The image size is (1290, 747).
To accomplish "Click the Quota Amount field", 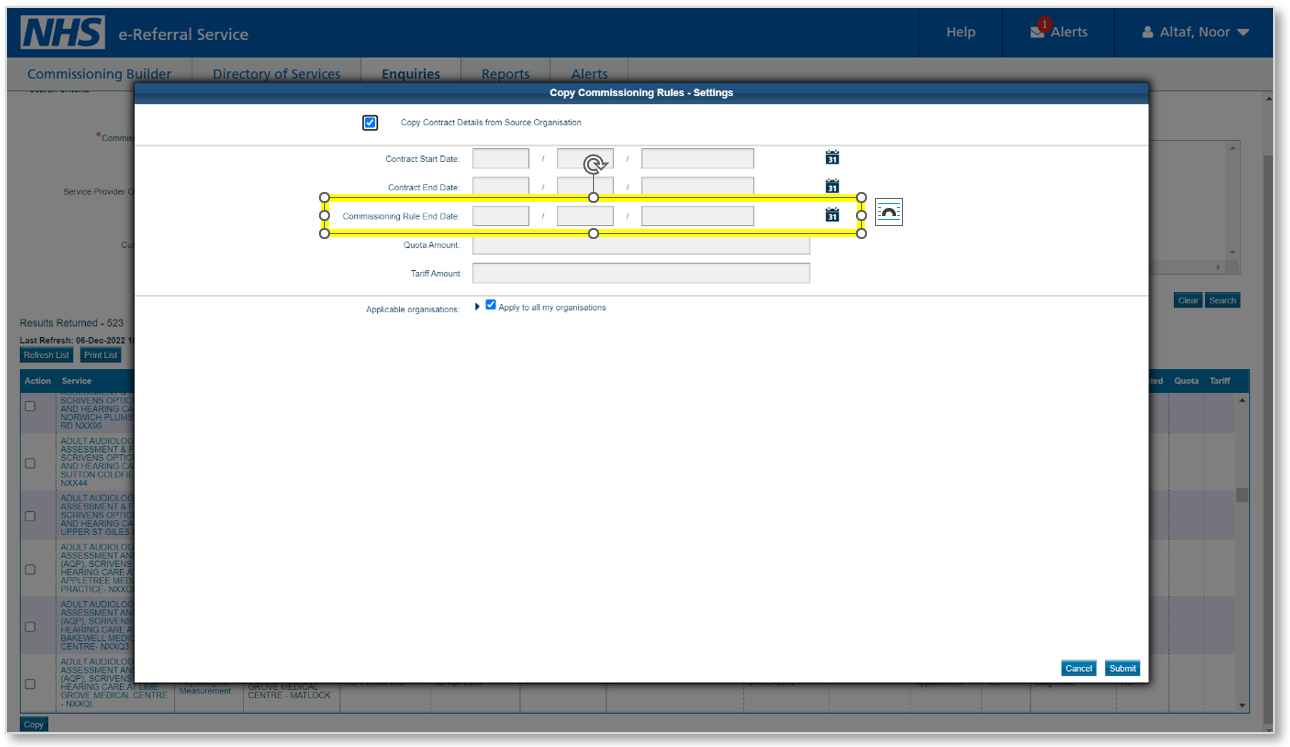I will tap(641, 244).
